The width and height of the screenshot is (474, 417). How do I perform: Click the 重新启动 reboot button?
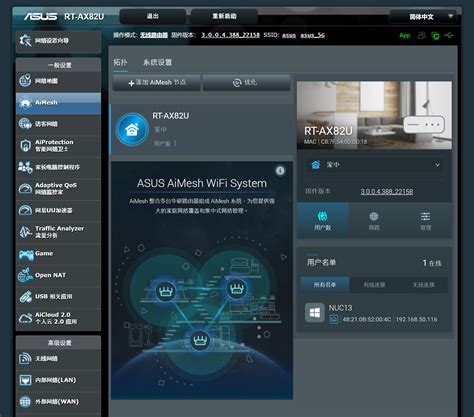[224, 16]
